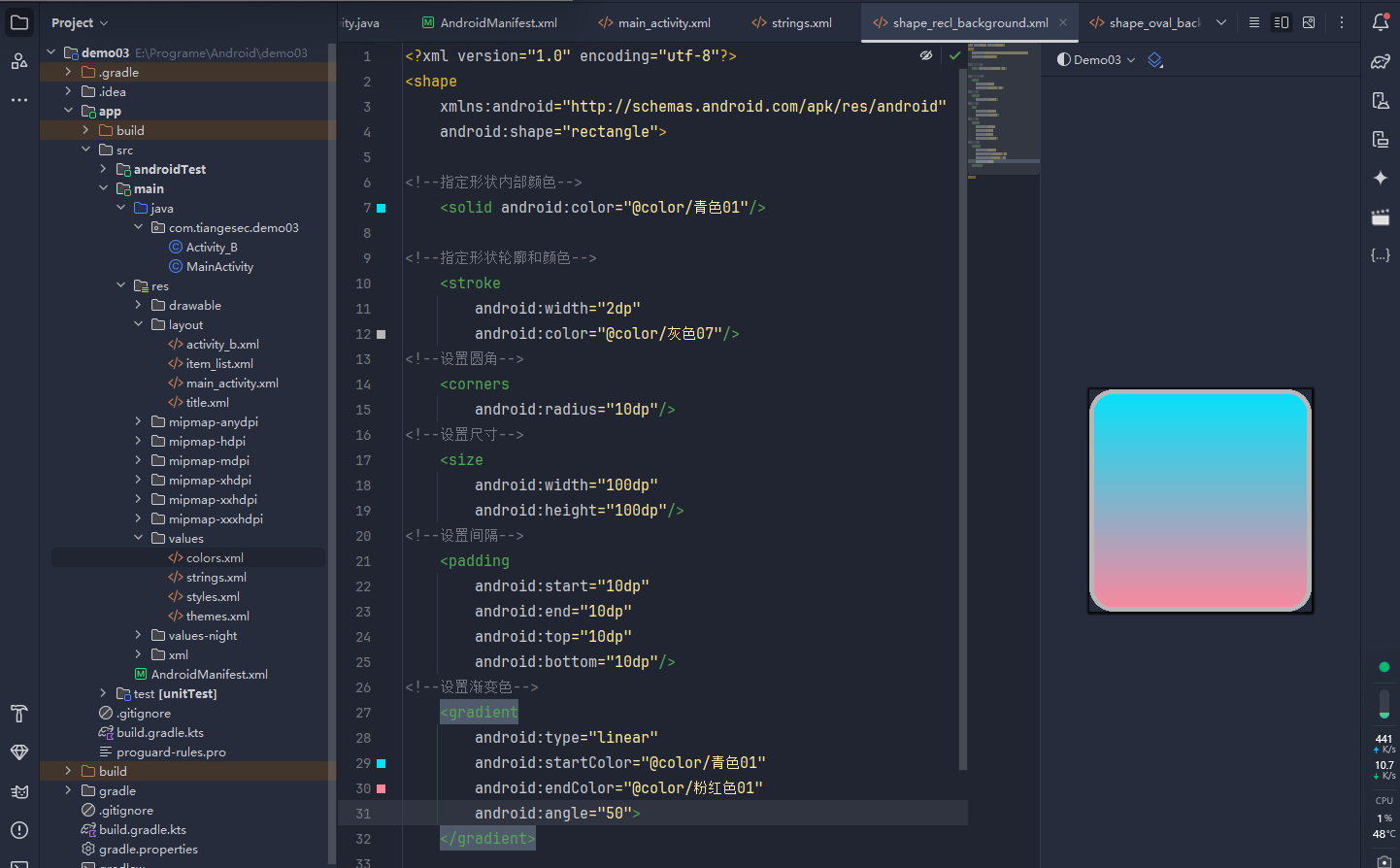Click the gradient shape preview thumbnail
The height and width of the screenshot is (868, 1400).
(x=1201, y=501)
